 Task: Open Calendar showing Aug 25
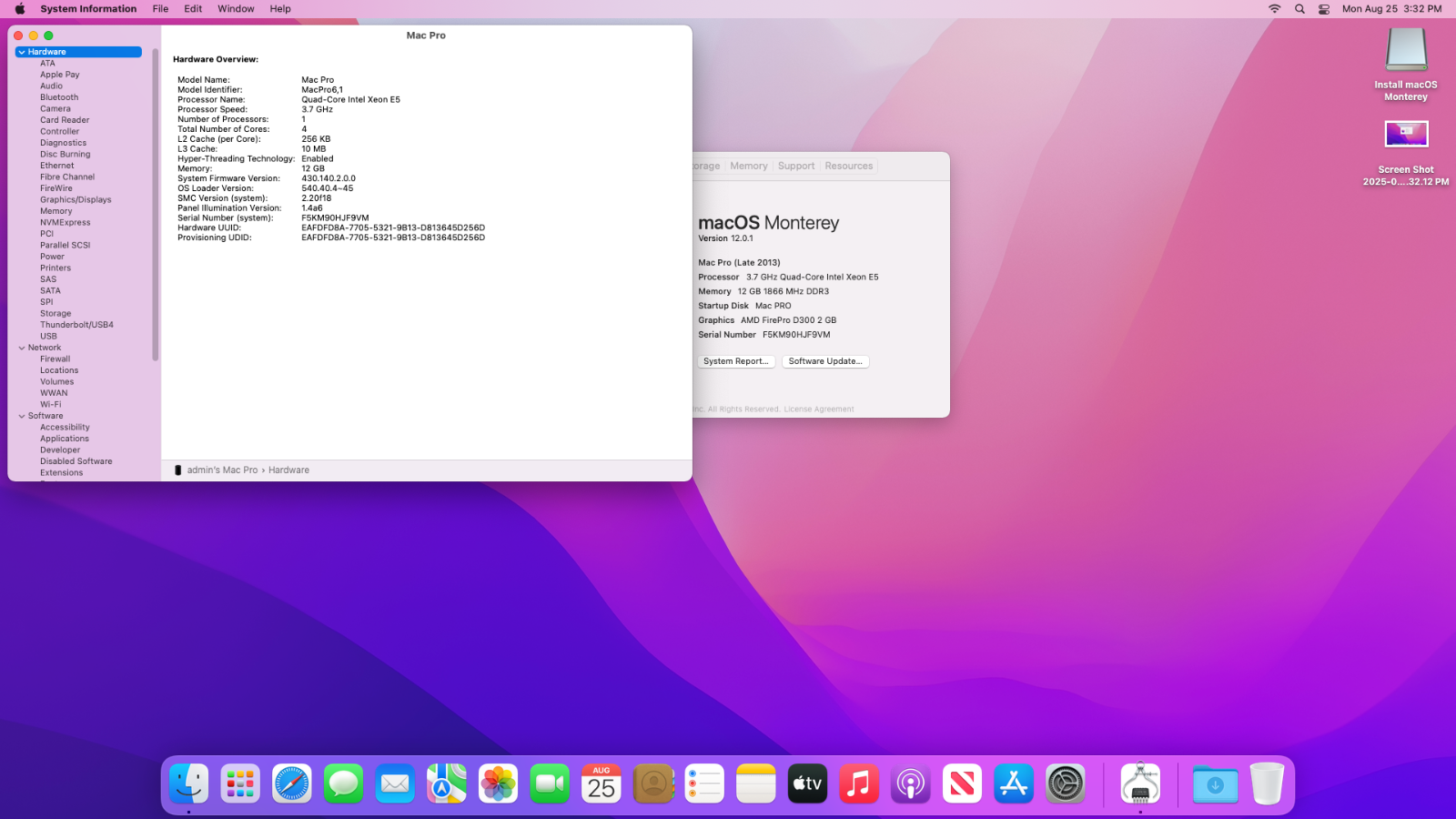(x=602, y=784)
